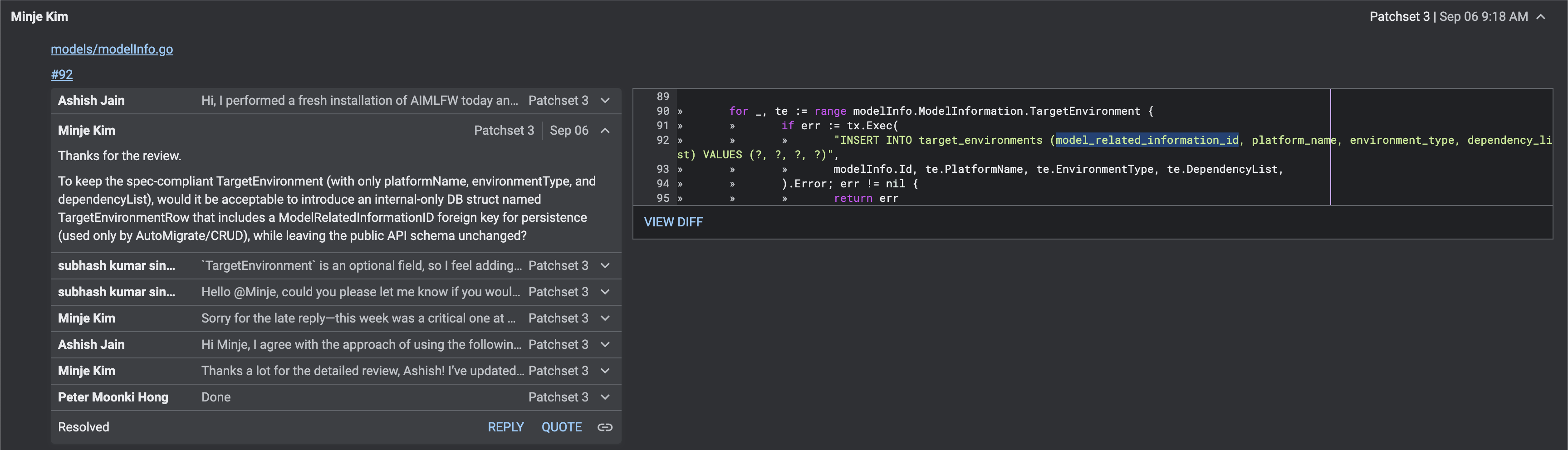
Task: Click "Patchset 3" in the Peter Moonki Hong row
Action: click(558, 397)
